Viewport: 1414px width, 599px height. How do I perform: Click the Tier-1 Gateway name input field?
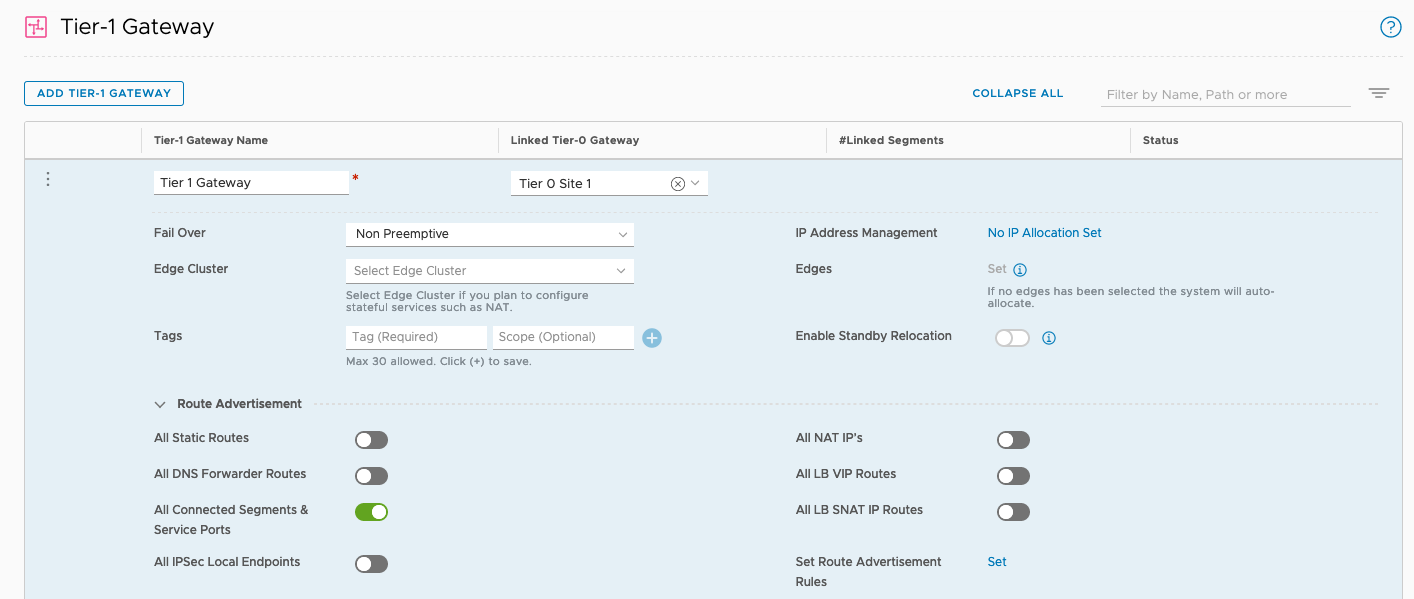coord(251,183)
